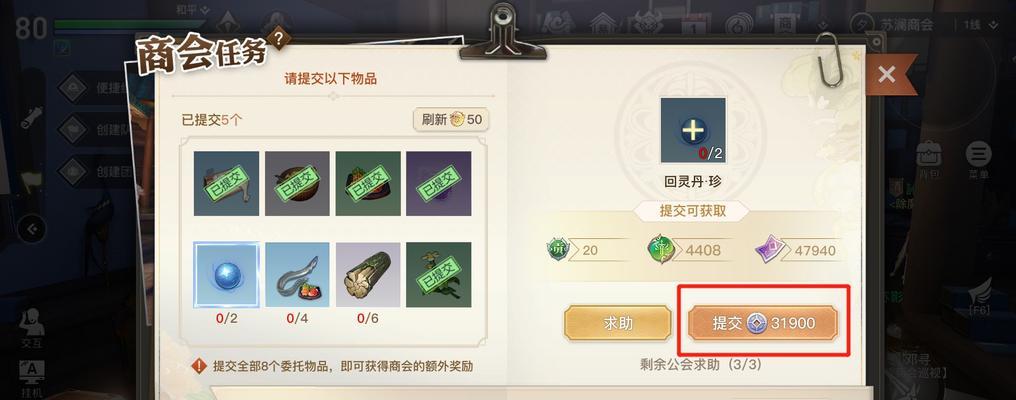The width and height of the screenshot is (1016, 400).
Task: Click the 刷新 50 refresh button
Action: pyautogui.click(x=452, y=119)
